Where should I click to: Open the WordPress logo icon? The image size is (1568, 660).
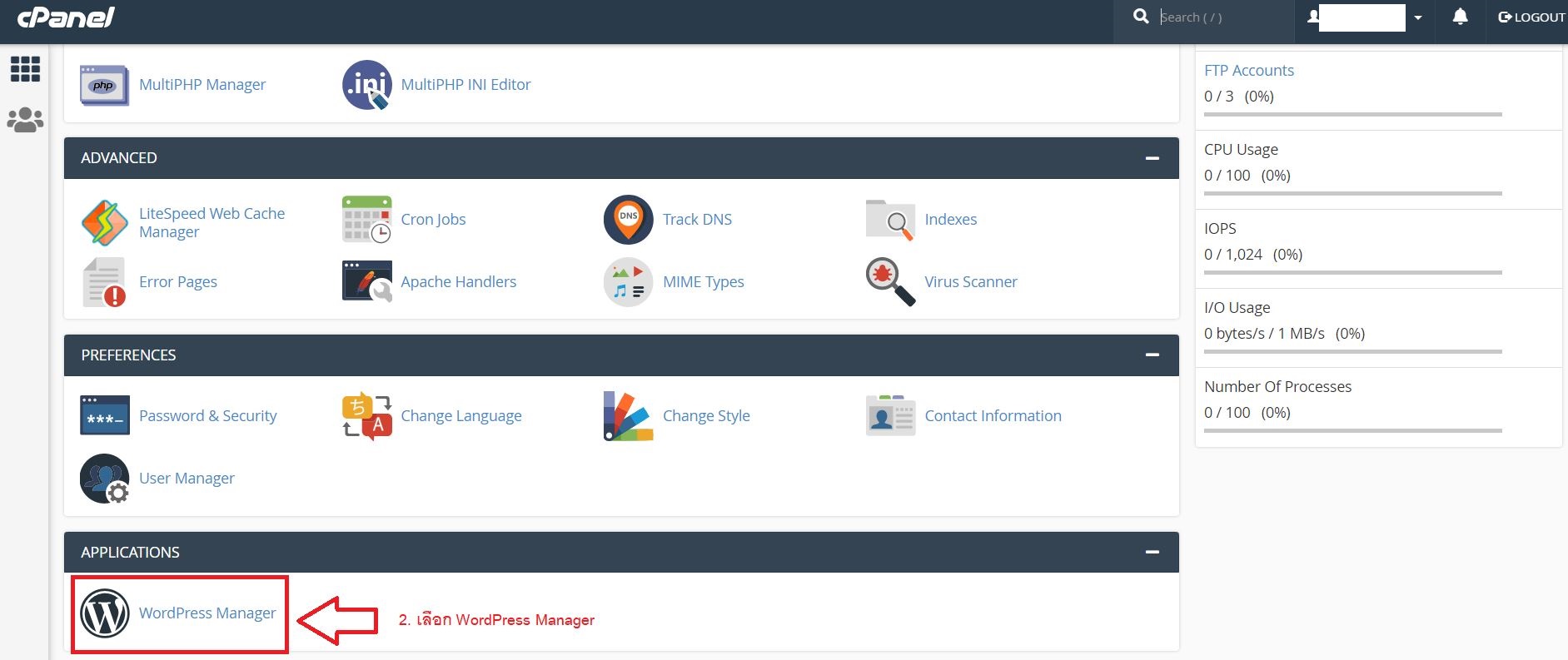point(105,613)
